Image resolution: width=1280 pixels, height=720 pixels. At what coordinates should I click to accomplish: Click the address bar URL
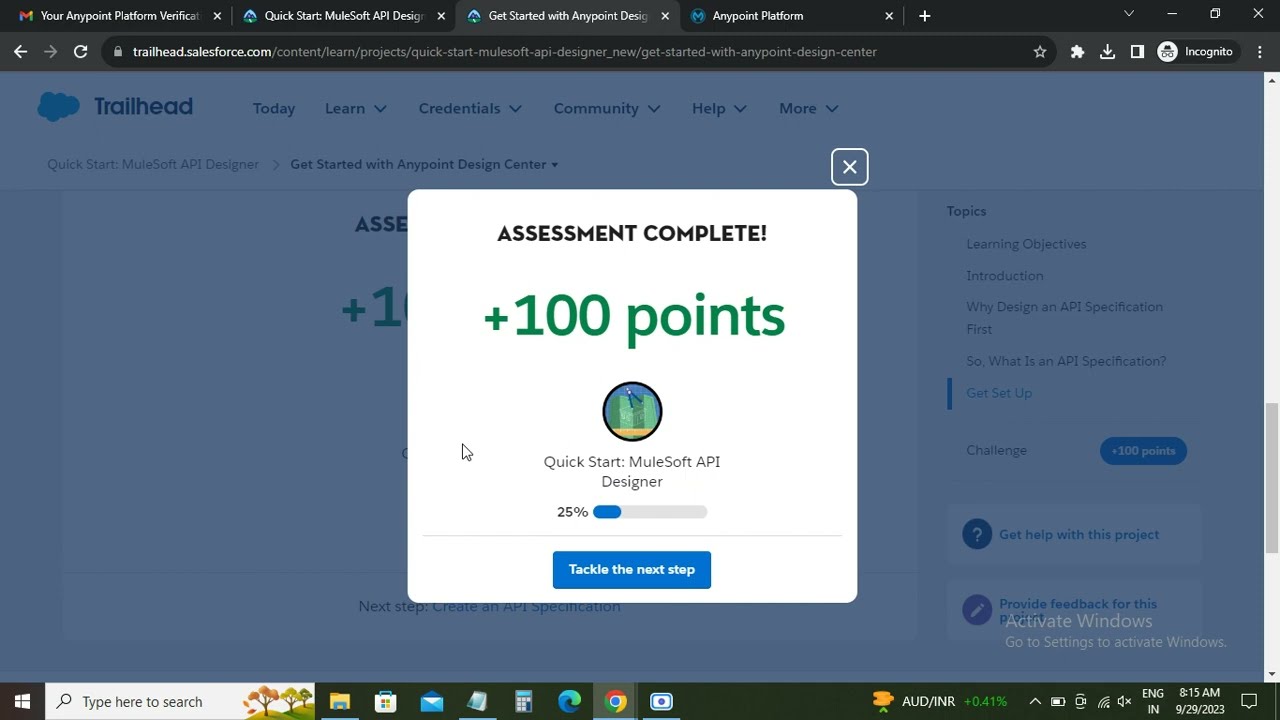[505, 52]
